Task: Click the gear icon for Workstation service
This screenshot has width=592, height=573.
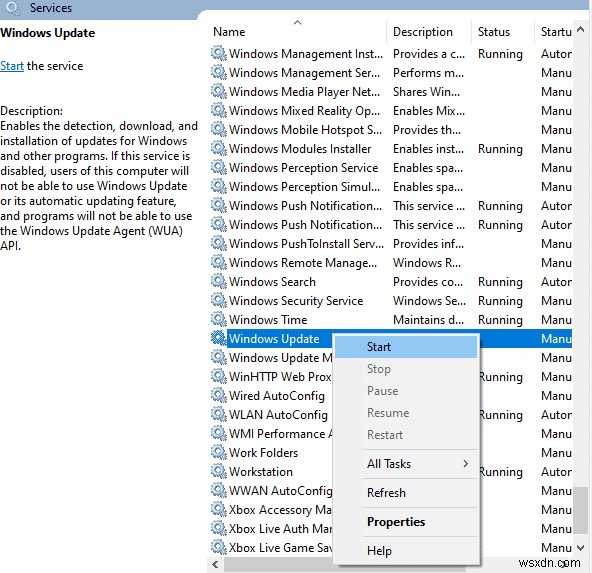Action: pyautogui.click(x=219, y=471)
